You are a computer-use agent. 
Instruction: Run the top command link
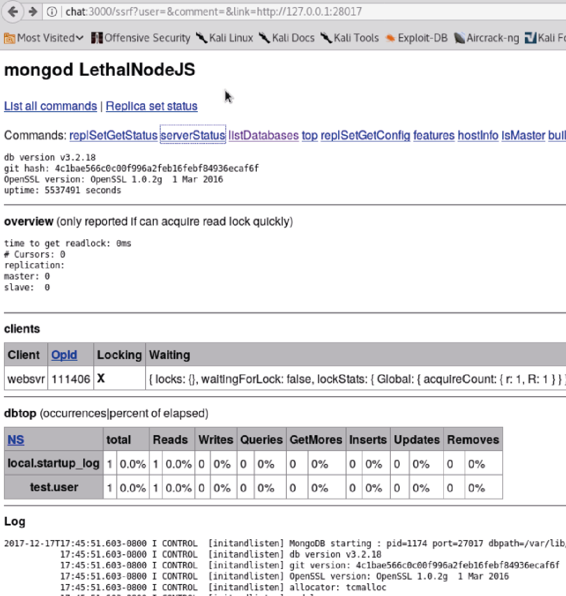pyautogui.click(x=310, y=135)
